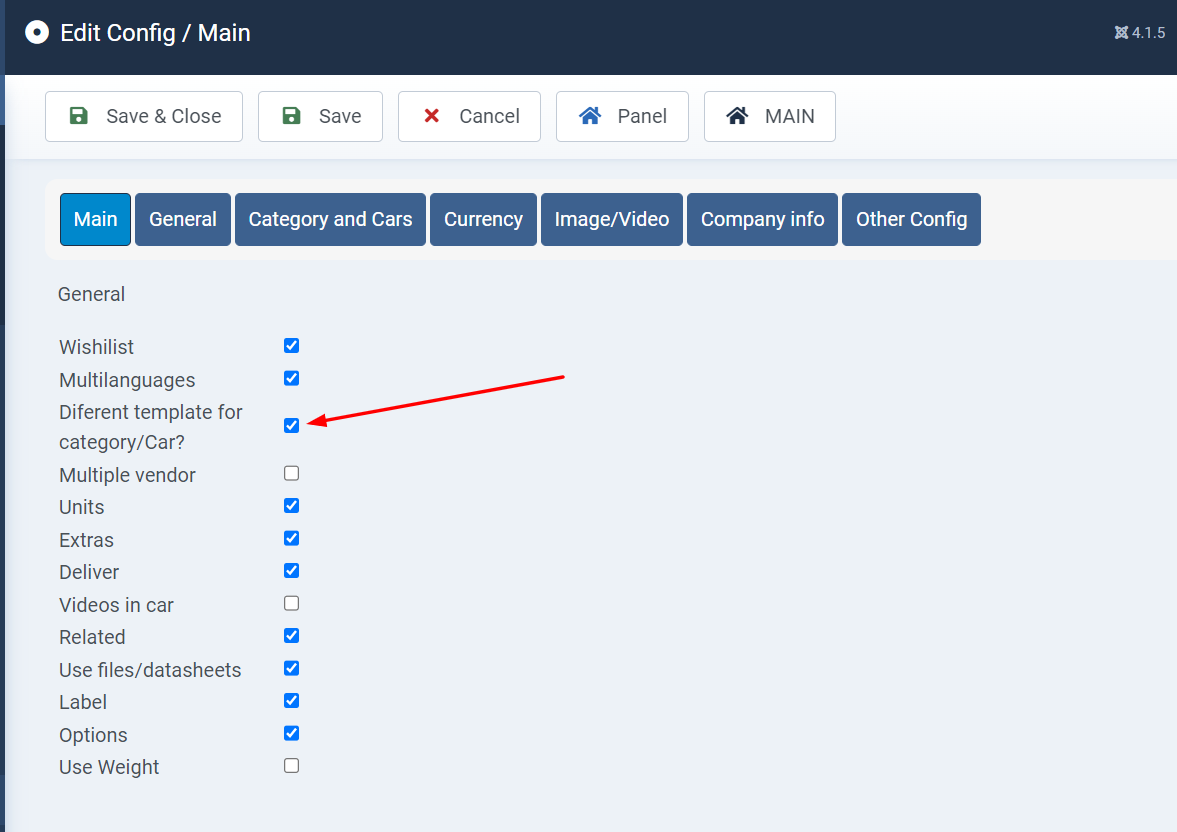Click the Joomla version 4.1.5 icon

click(x=1121, y=32)
